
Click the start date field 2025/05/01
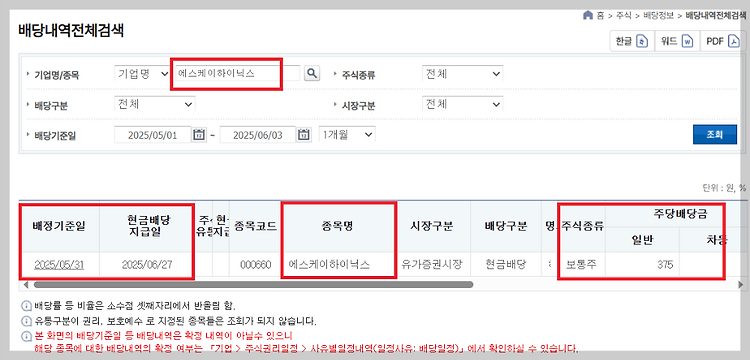coord(153,135)
